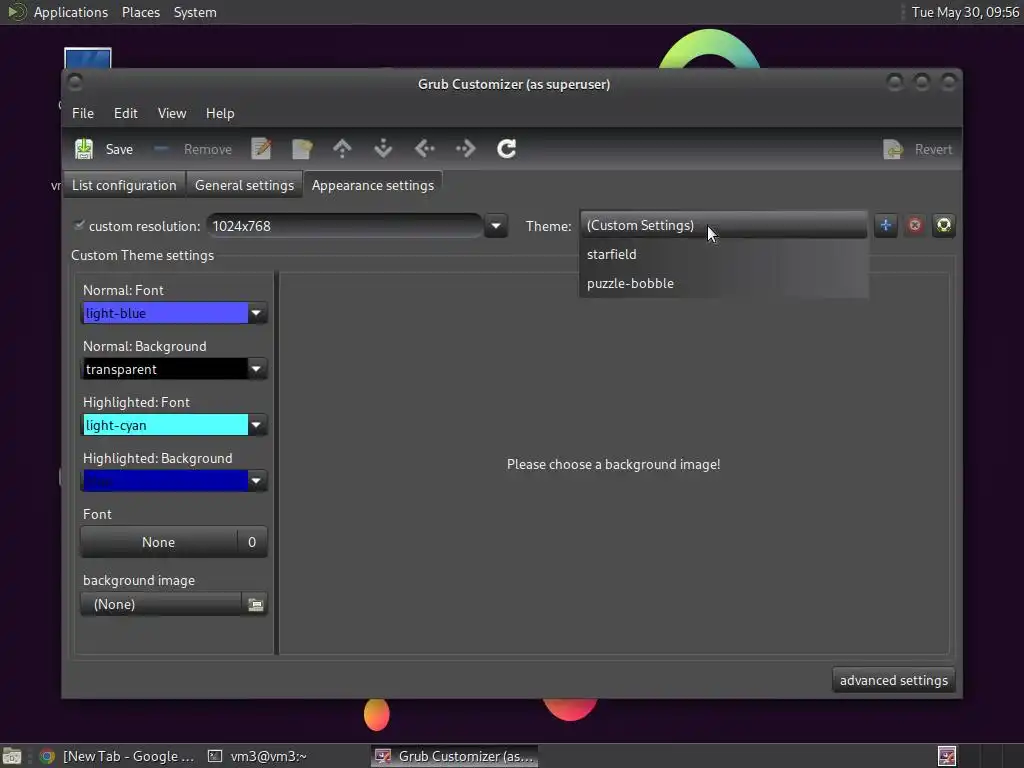Click the light-blue font color swatch
The image size is (1024, 768).
165,313
